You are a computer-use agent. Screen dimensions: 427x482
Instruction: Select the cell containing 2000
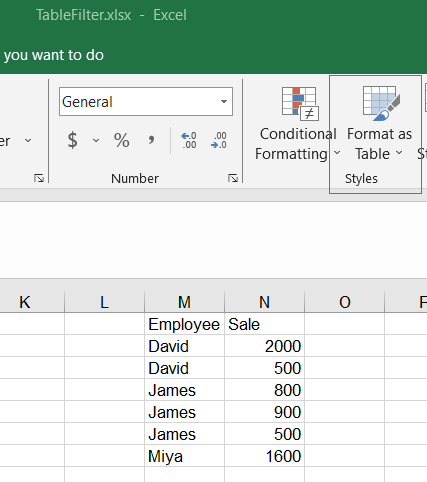[264, 346]
